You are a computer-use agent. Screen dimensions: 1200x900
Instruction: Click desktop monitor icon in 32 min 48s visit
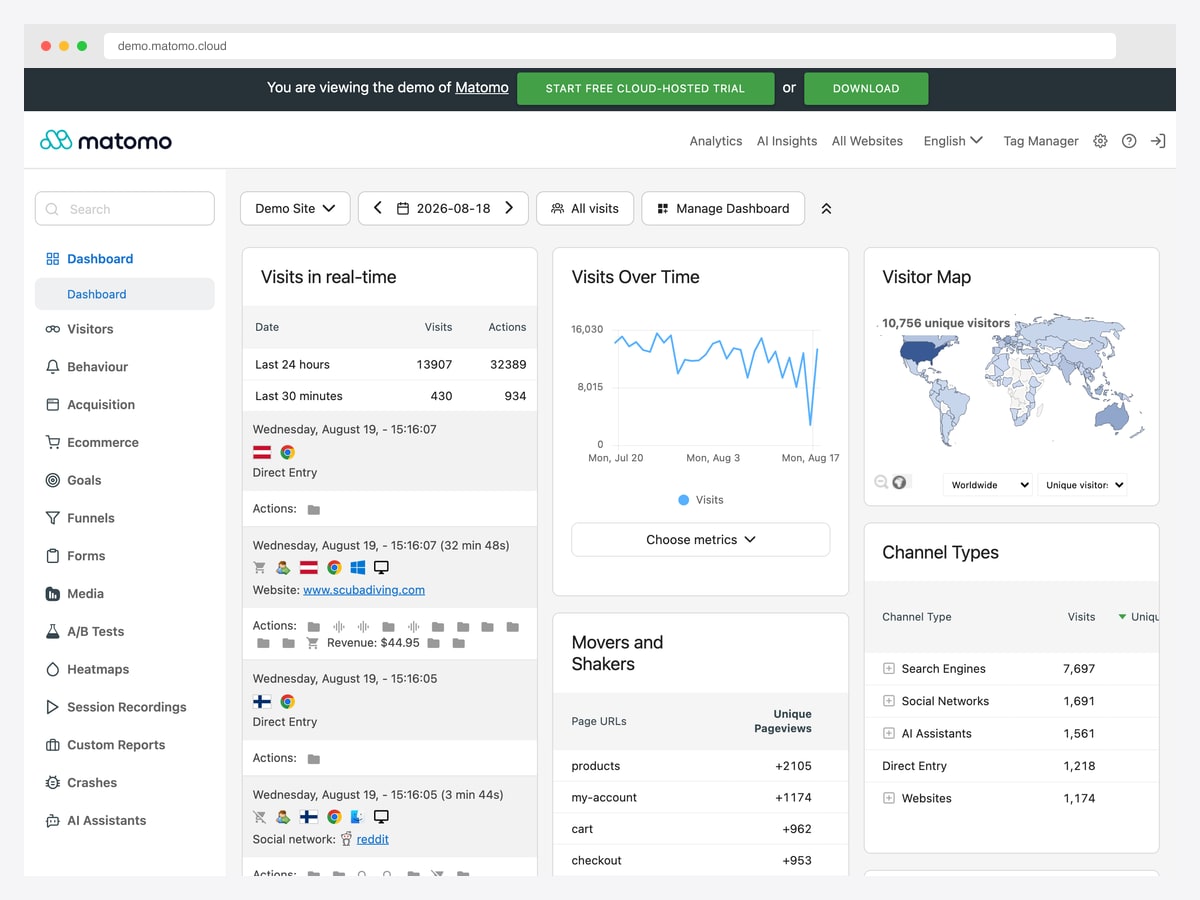[x=381, y=567]
